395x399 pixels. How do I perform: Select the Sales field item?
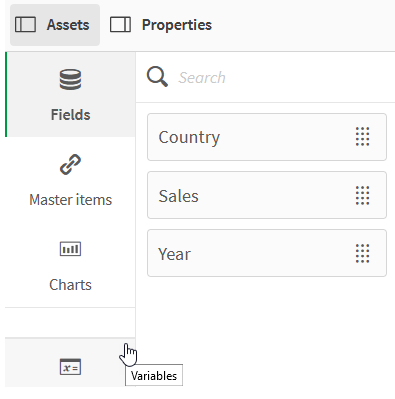267,195
